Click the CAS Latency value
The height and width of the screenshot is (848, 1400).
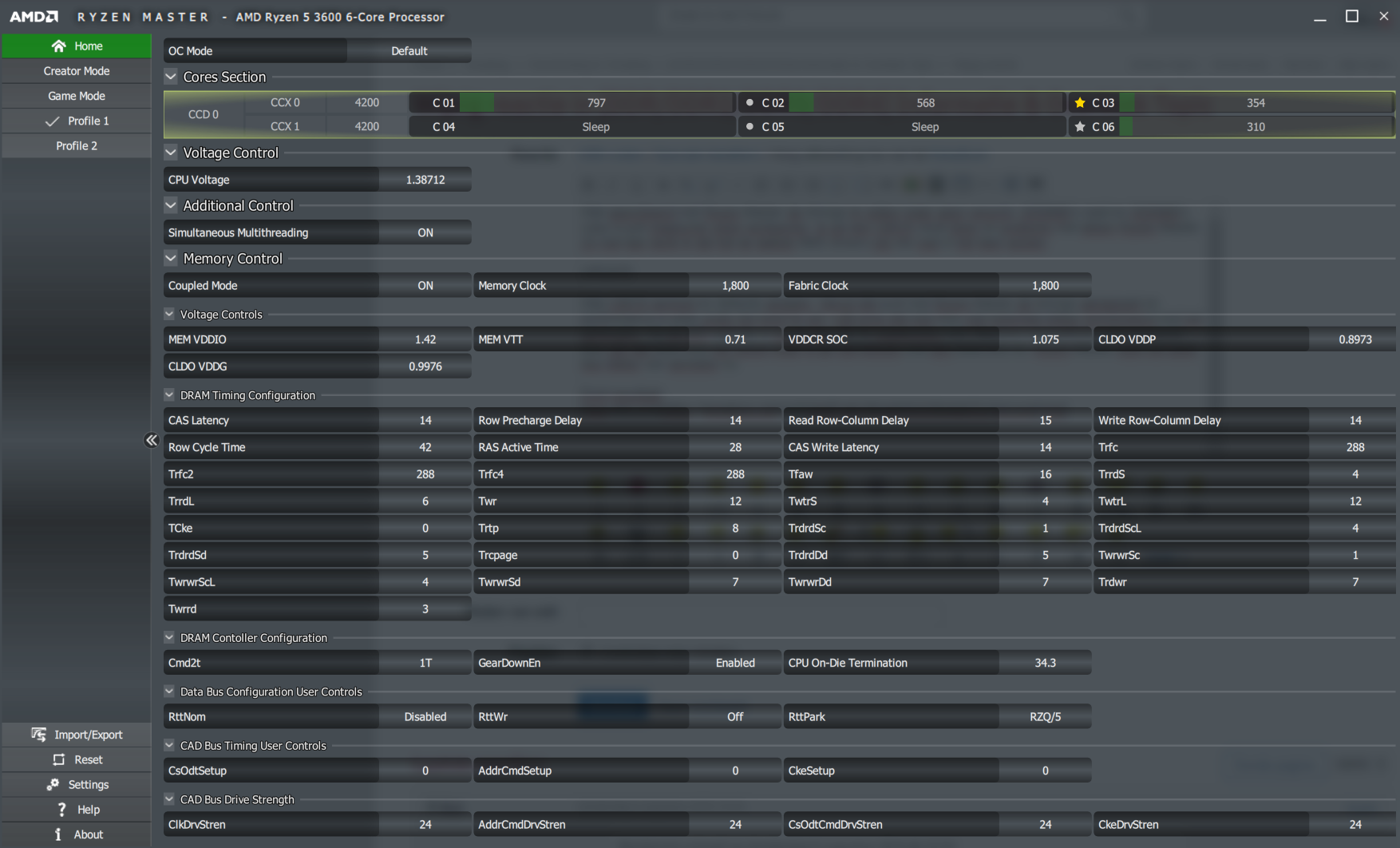point(425,421)
